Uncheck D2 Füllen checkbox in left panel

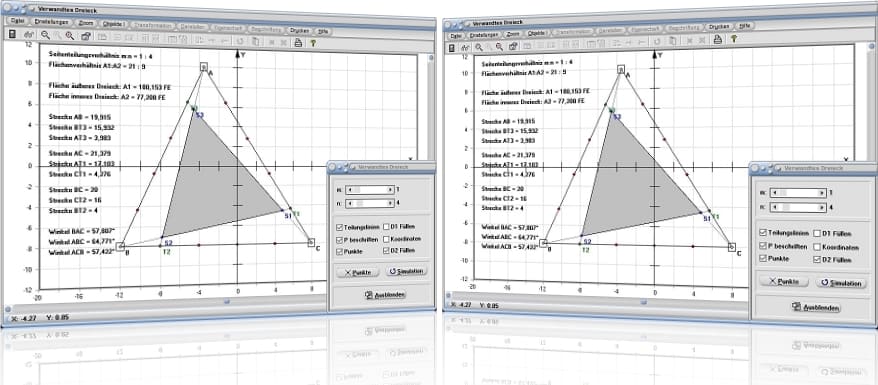tap(387, 251)
